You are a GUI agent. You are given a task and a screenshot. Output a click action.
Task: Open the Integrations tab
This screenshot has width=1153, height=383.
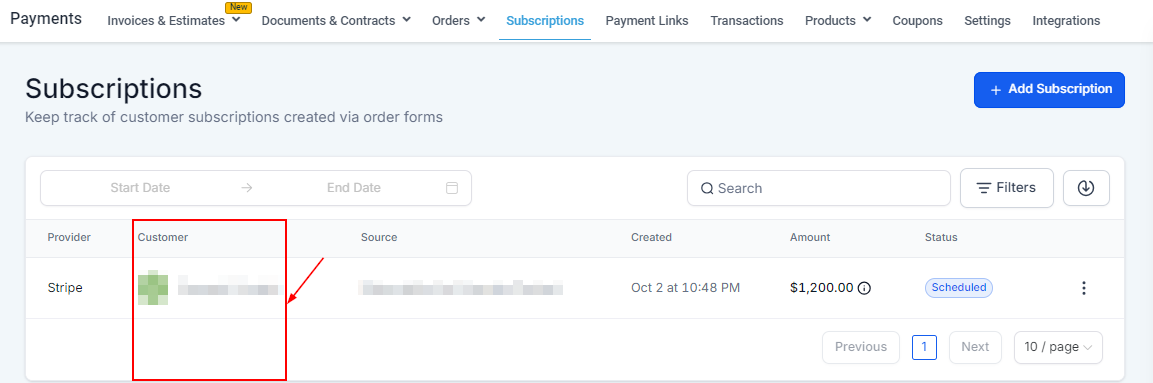click(x=1066, y=21)
